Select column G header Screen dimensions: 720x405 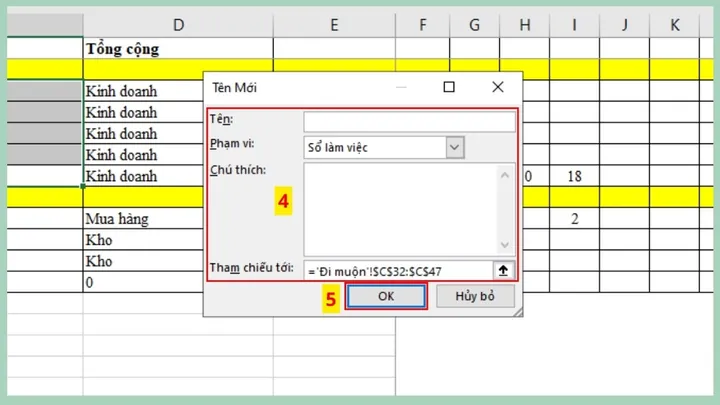pos(474,25)
